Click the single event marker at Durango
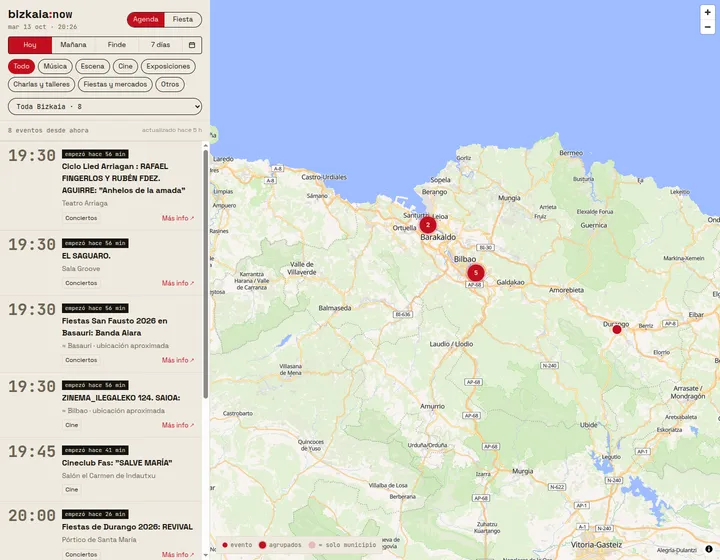This screenshot has height=560, width=720. coord(617,329)
